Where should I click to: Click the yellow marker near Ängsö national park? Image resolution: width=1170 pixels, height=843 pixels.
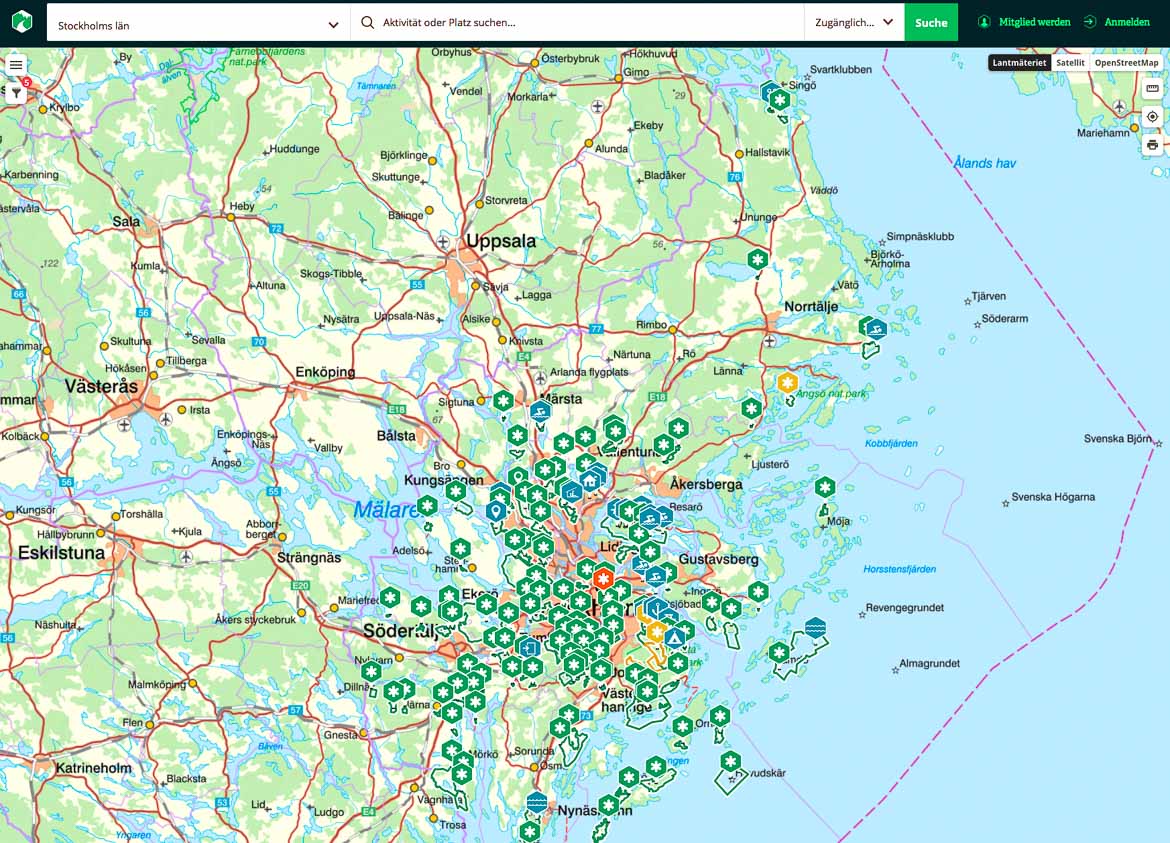pos(788,381)
